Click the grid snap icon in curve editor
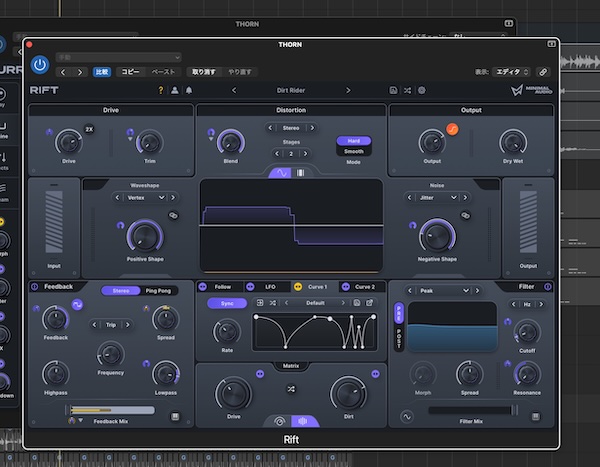The image size is (600, 467). (x=260, y=303)
